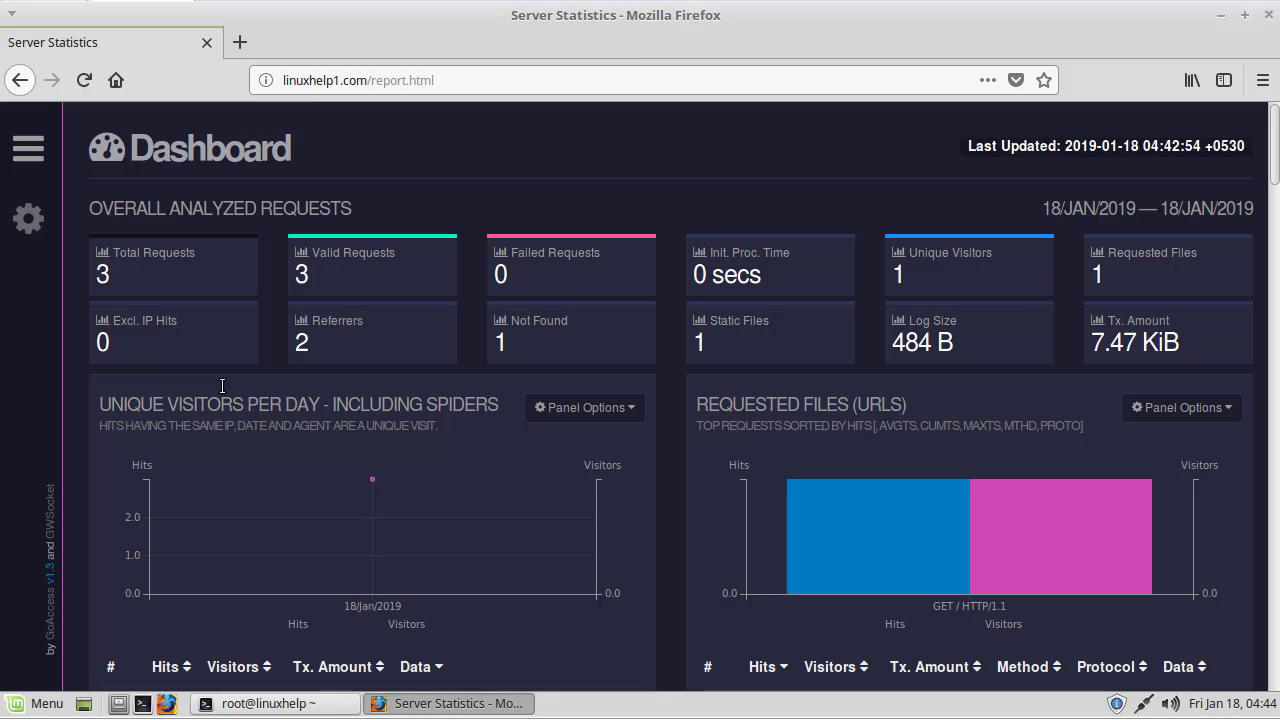Sort Unique Visitors table by Data

pyautogui.click(x=421, y=666)
